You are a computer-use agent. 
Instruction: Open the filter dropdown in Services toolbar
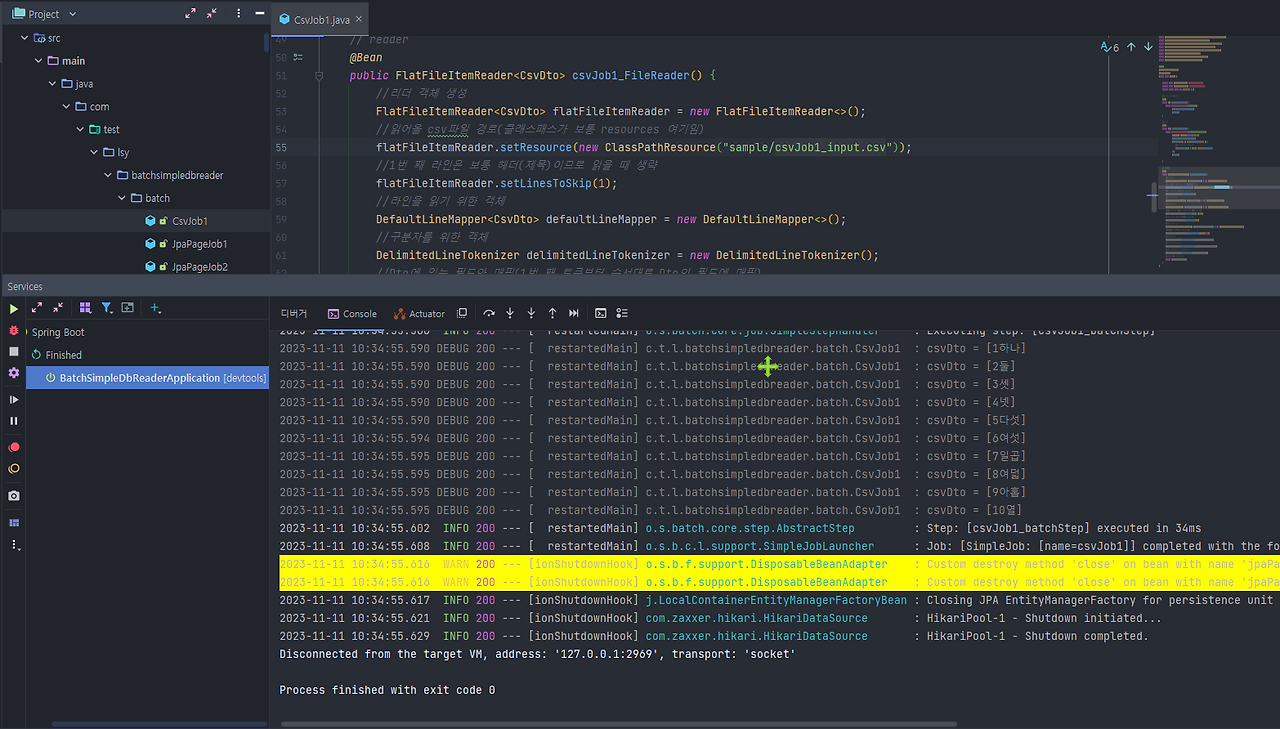pyautogui.click(x=106, y=308)
